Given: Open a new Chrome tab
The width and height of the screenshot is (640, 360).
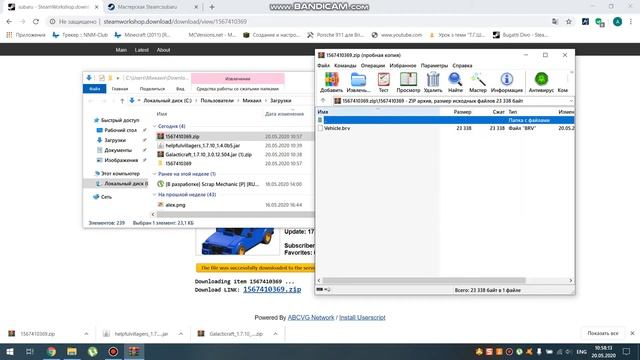Looking at the screenshot, I should pyautogui.click(x=212, y=7).
